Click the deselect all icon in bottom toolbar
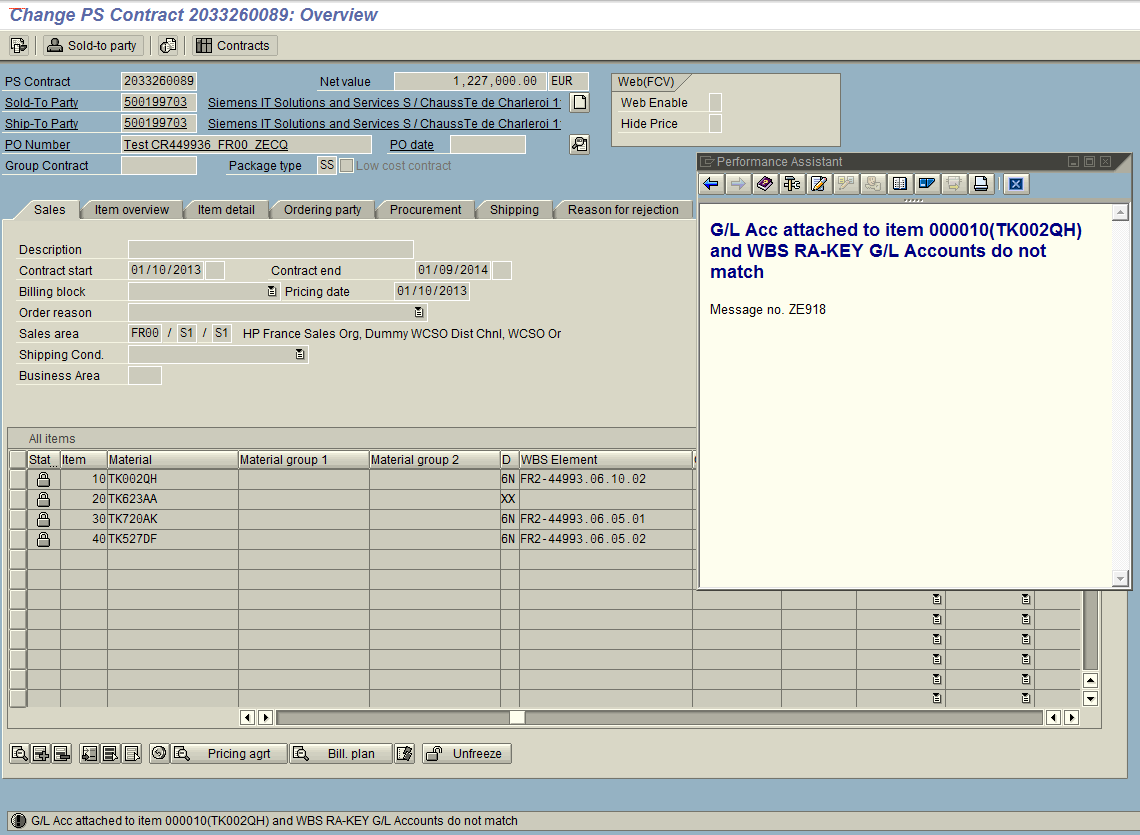 (132, 754)
